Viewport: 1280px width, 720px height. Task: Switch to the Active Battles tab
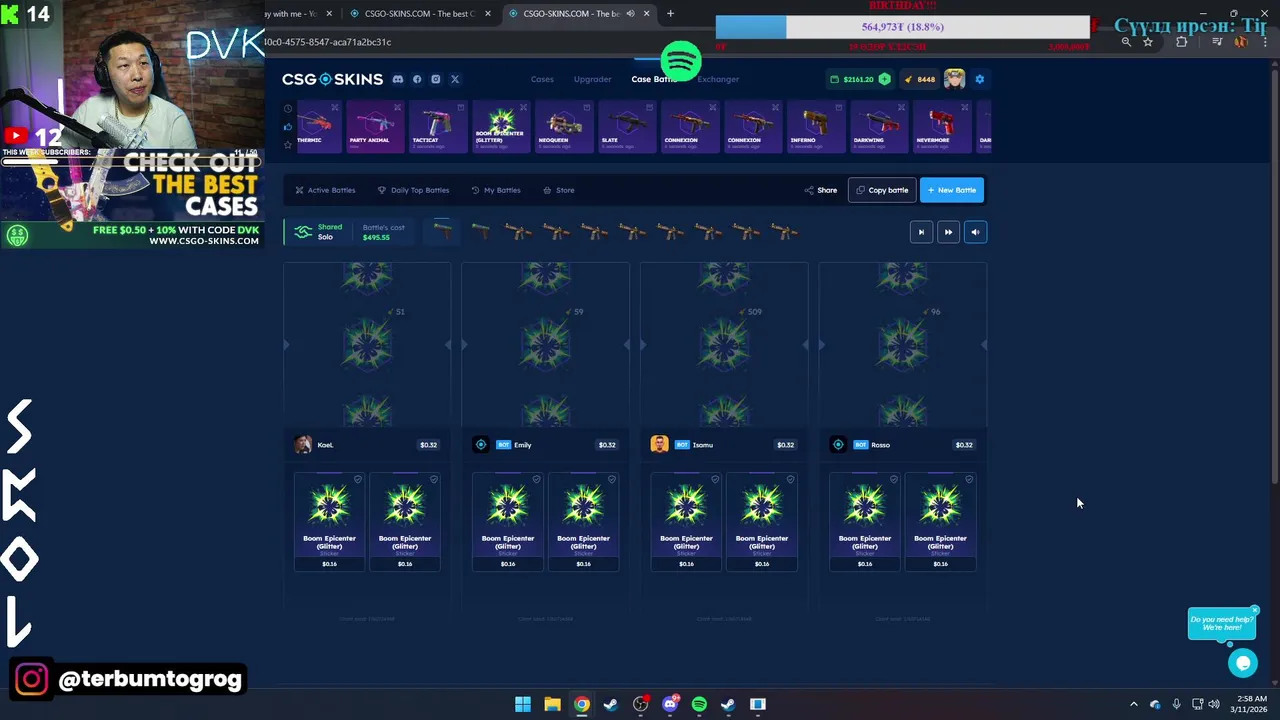[x=325, y=190]
